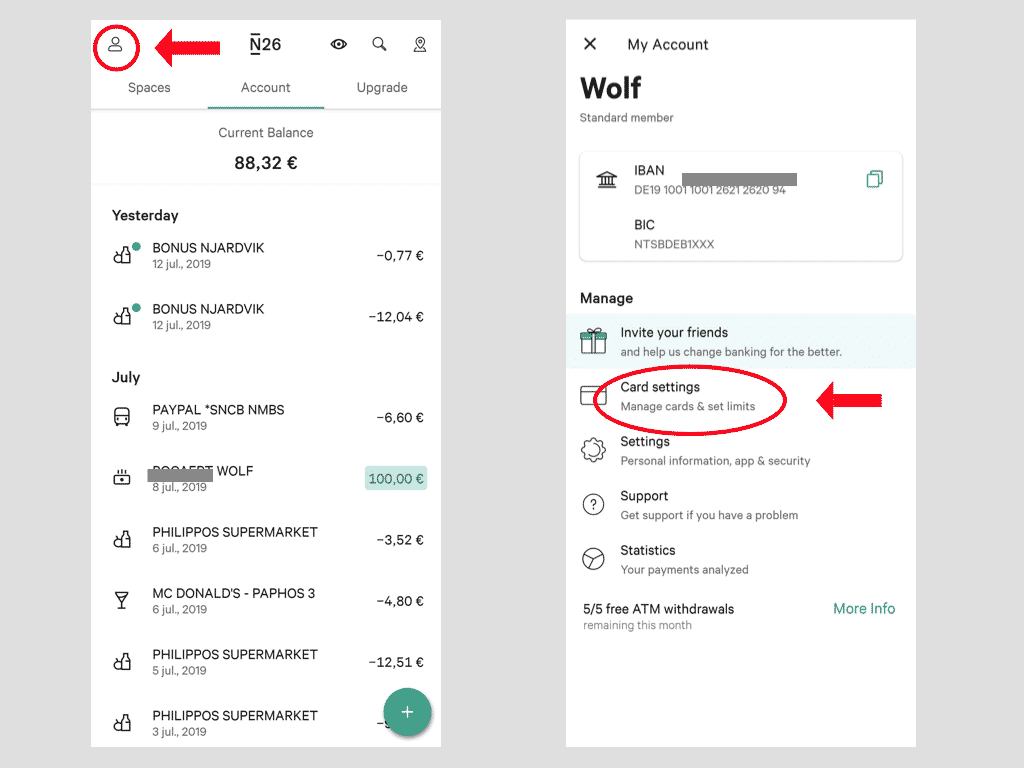Image resolution: width=1024 pixels, height=768 pixels.
Task: Click the bank icon beside IBAN
Action: point(607,180)
